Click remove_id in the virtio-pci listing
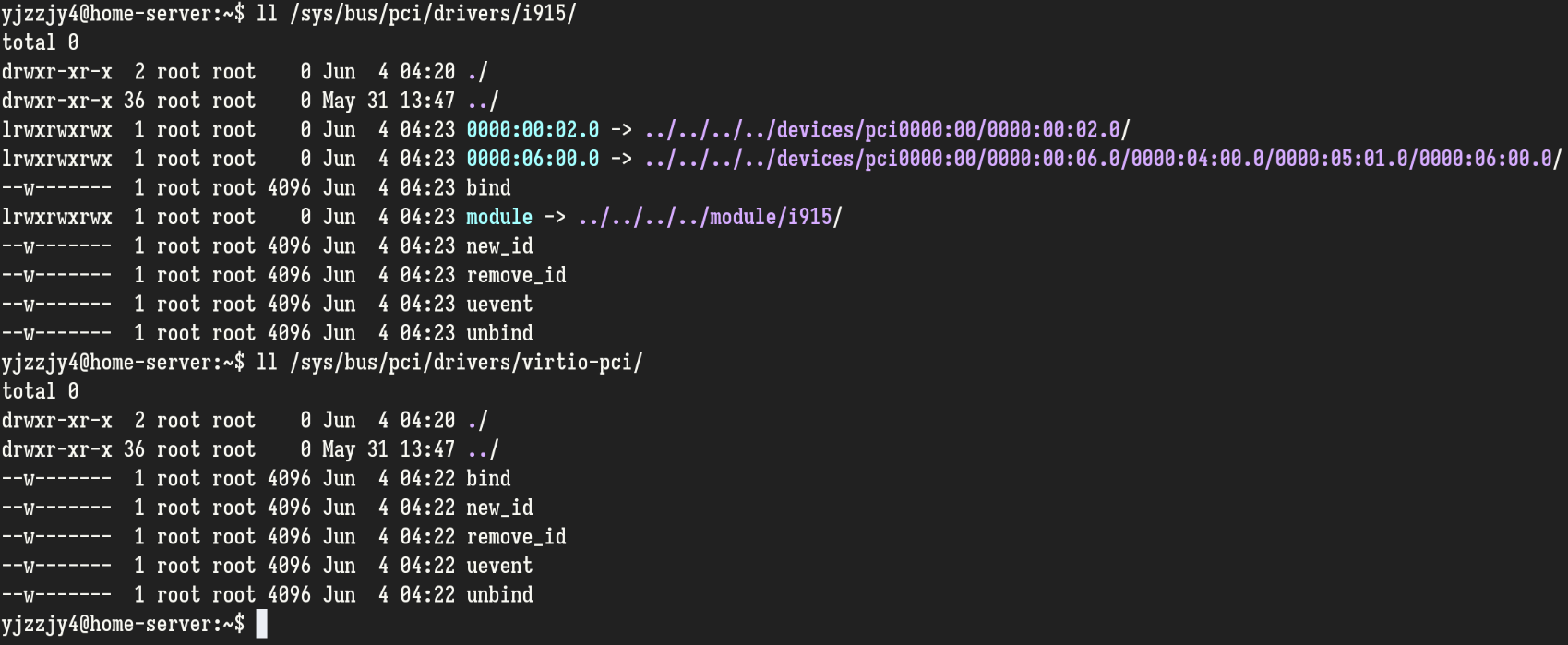Viewport: 1568px width, 645px height. pyautogui.click(x=516, y=537)
